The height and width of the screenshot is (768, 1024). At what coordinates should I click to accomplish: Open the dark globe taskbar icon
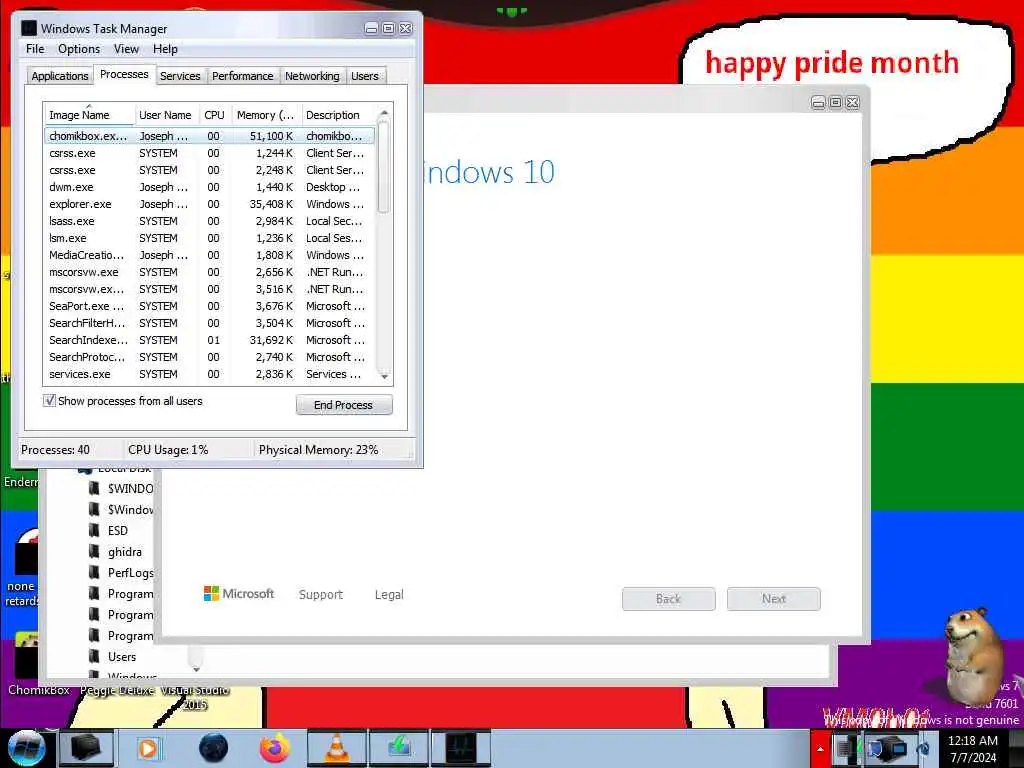[x=214, y=748]
